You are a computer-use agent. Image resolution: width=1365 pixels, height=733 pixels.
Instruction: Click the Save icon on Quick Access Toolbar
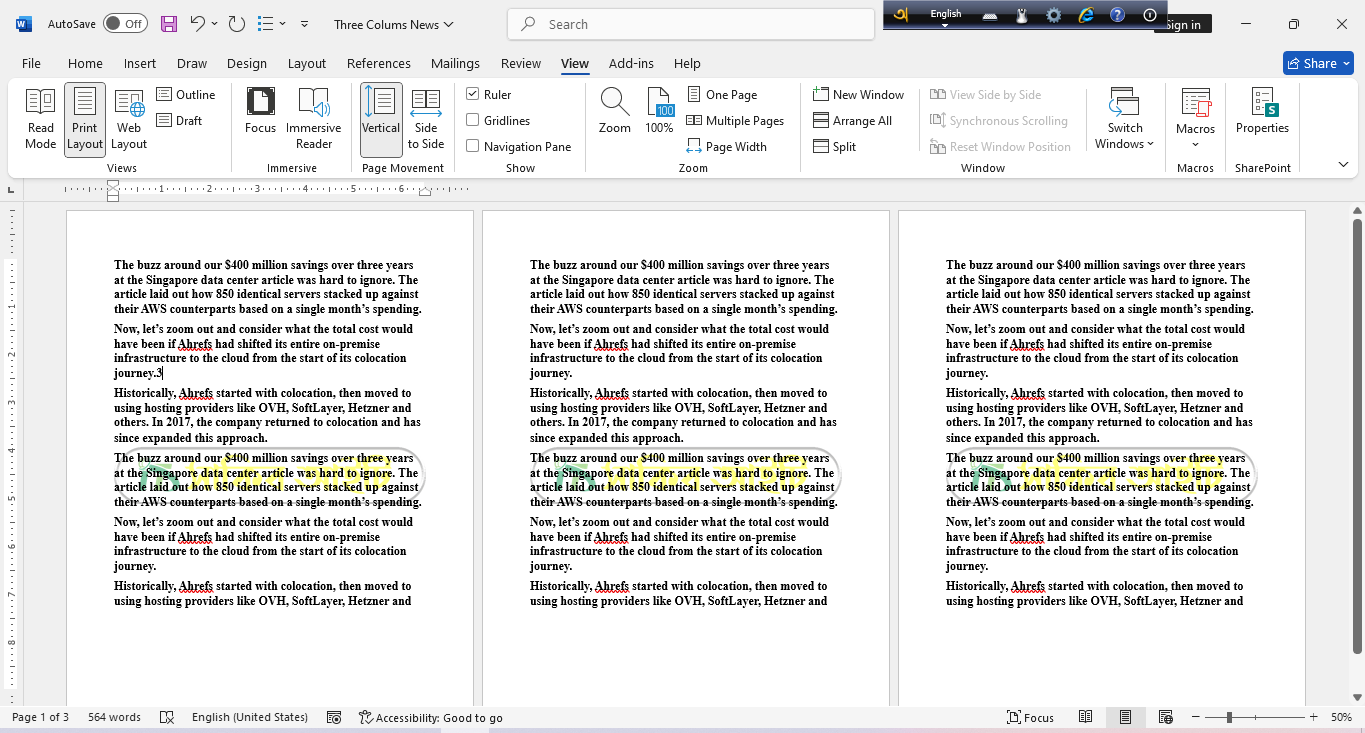[168, 23]
